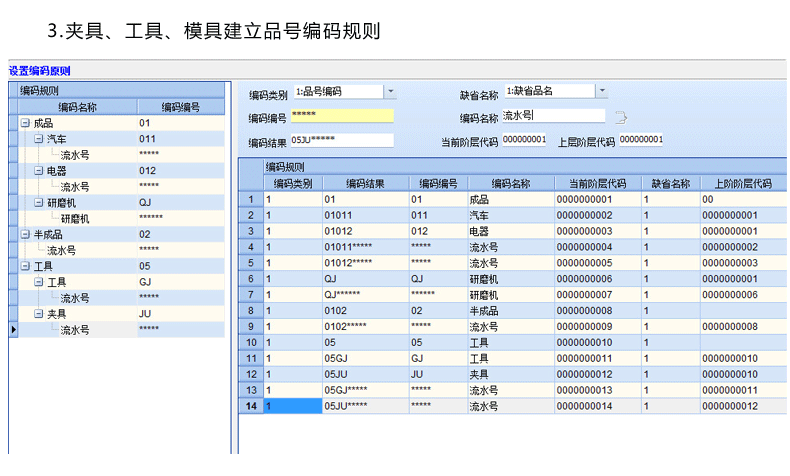Open the 编码类别 dropdown
Viewport: 790px width, 476px height.
[390, 91]
